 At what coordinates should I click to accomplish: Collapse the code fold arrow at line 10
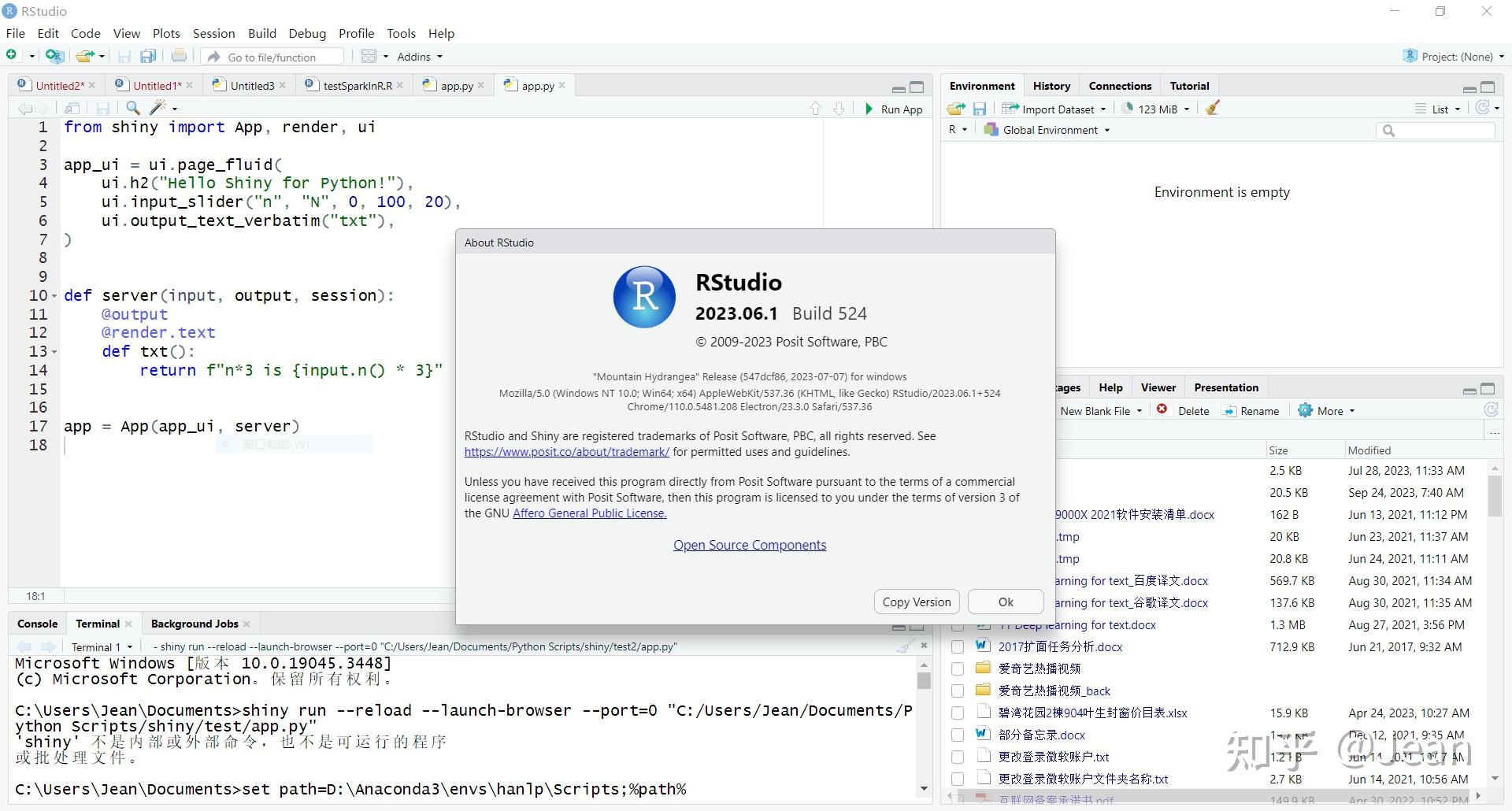click(54, 296)
